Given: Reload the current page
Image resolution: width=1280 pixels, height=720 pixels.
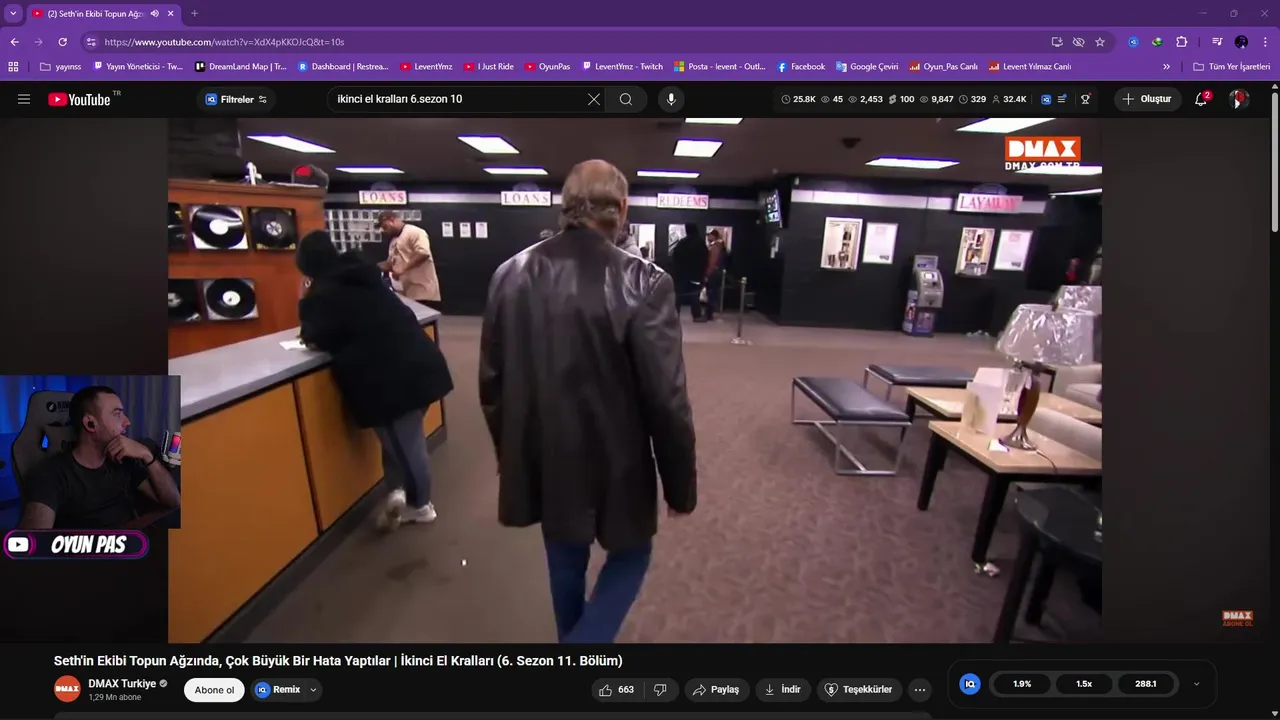Looking at the screenshot, I should 62,42.
